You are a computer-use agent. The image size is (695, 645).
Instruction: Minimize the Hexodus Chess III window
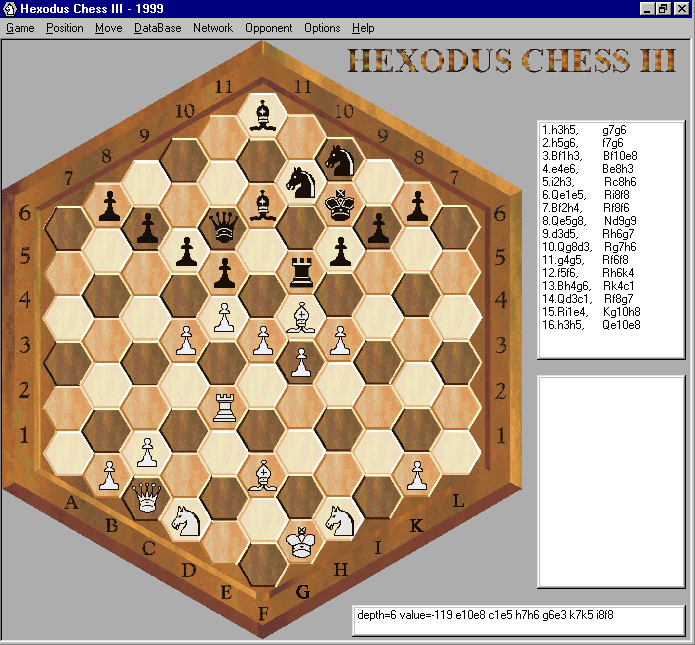pyautogui.click(x=648, y=9)
